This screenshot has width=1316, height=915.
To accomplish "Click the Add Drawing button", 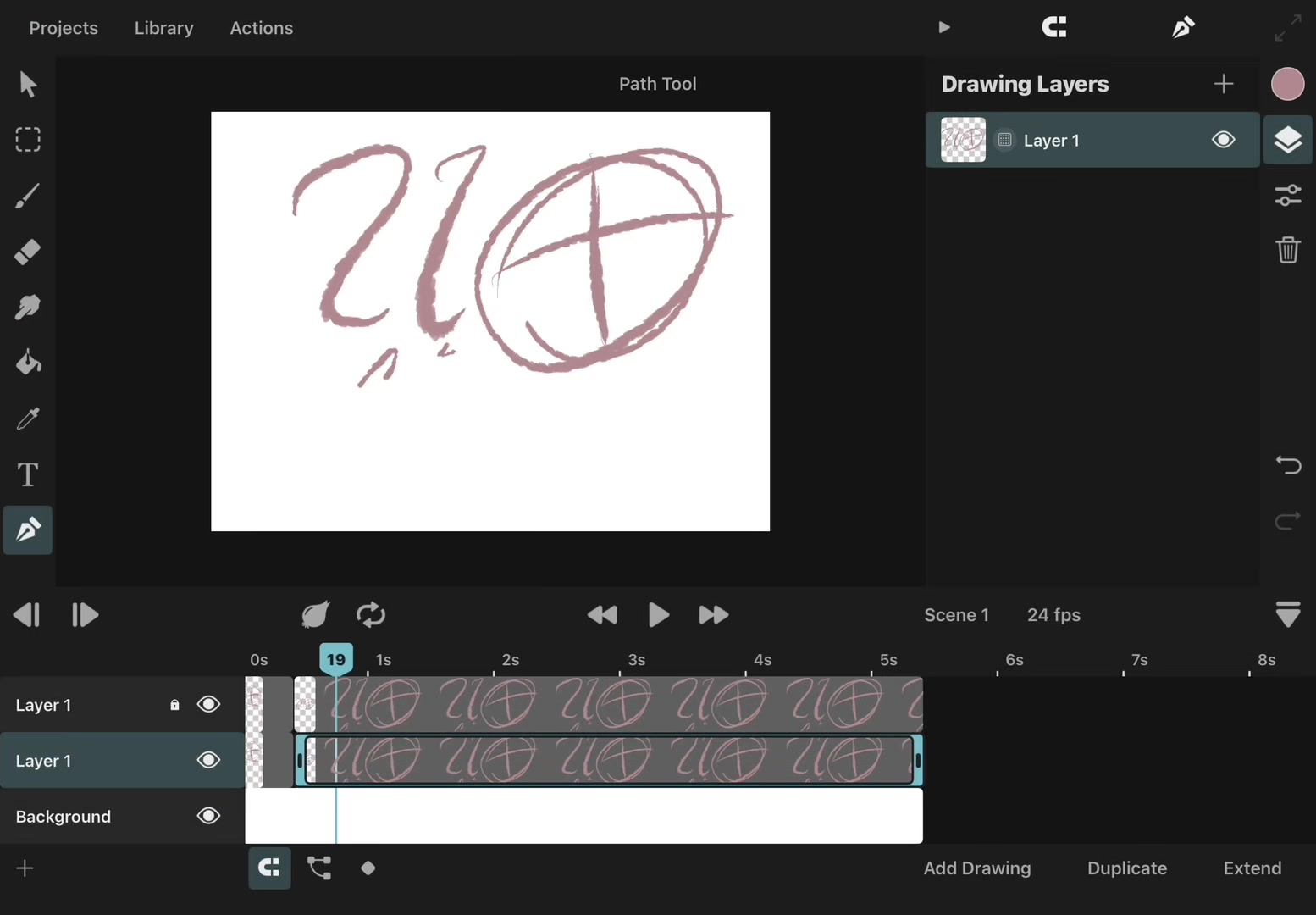I will pos(976,868).
